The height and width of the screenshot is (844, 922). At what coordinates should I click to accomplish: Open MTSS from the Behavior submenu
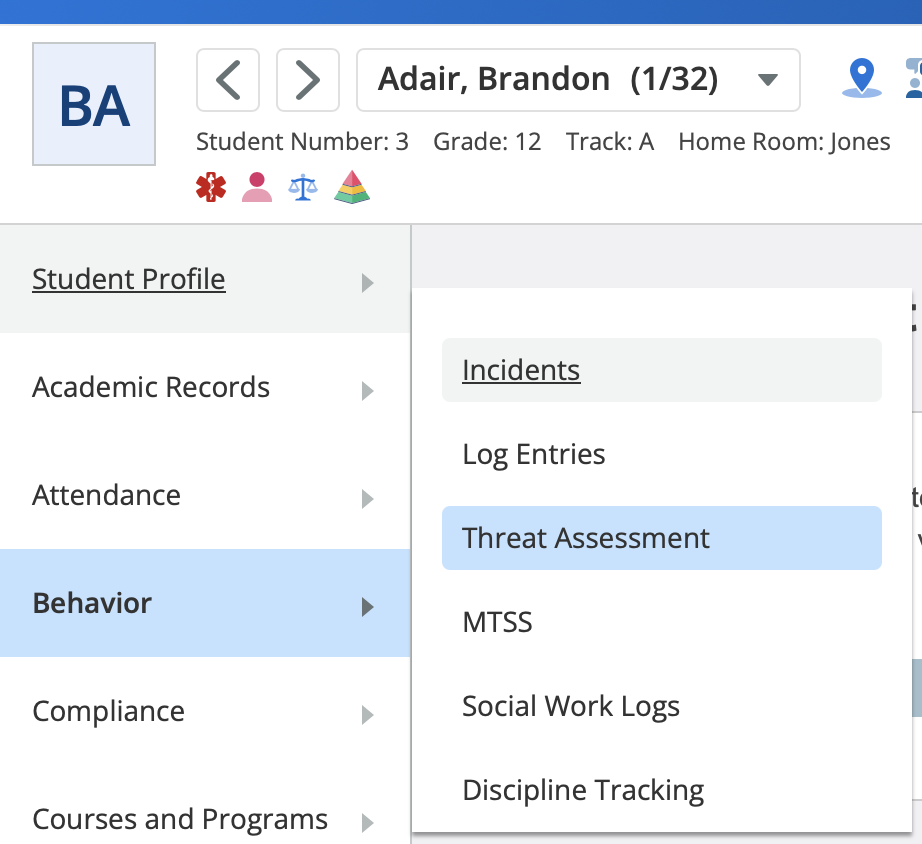click(662, 622)
